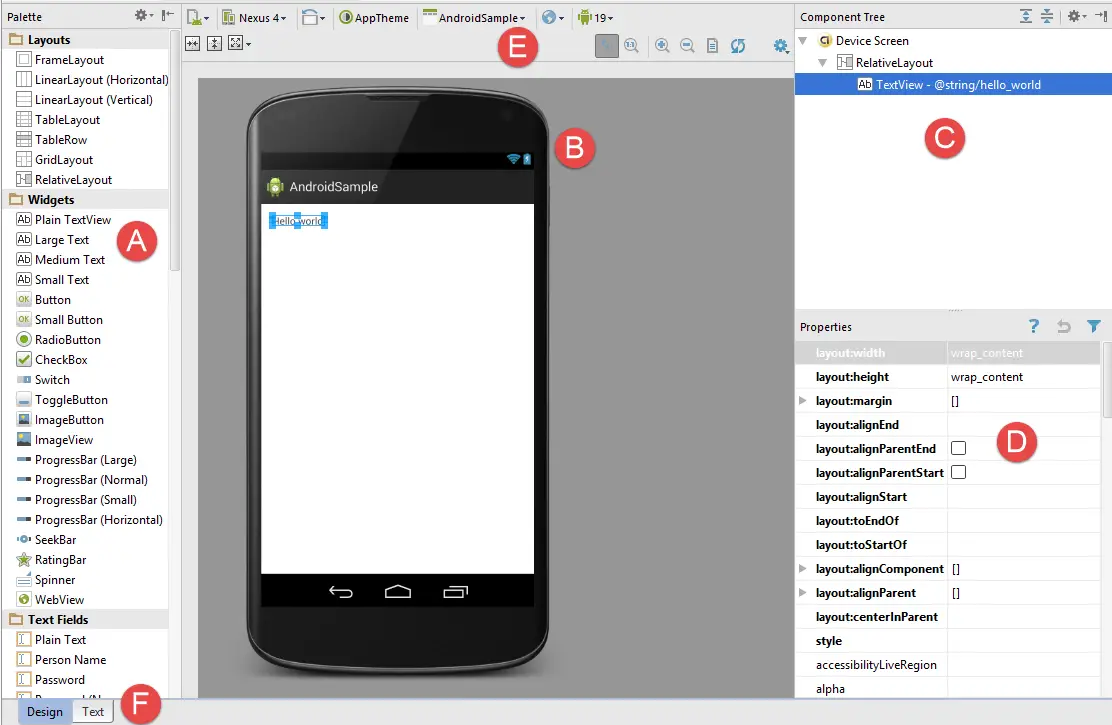This screenshot has width=1112, height=725.
Task: Select RelativeLayout in the Component Tree
Action: click(x=894, y=63)
